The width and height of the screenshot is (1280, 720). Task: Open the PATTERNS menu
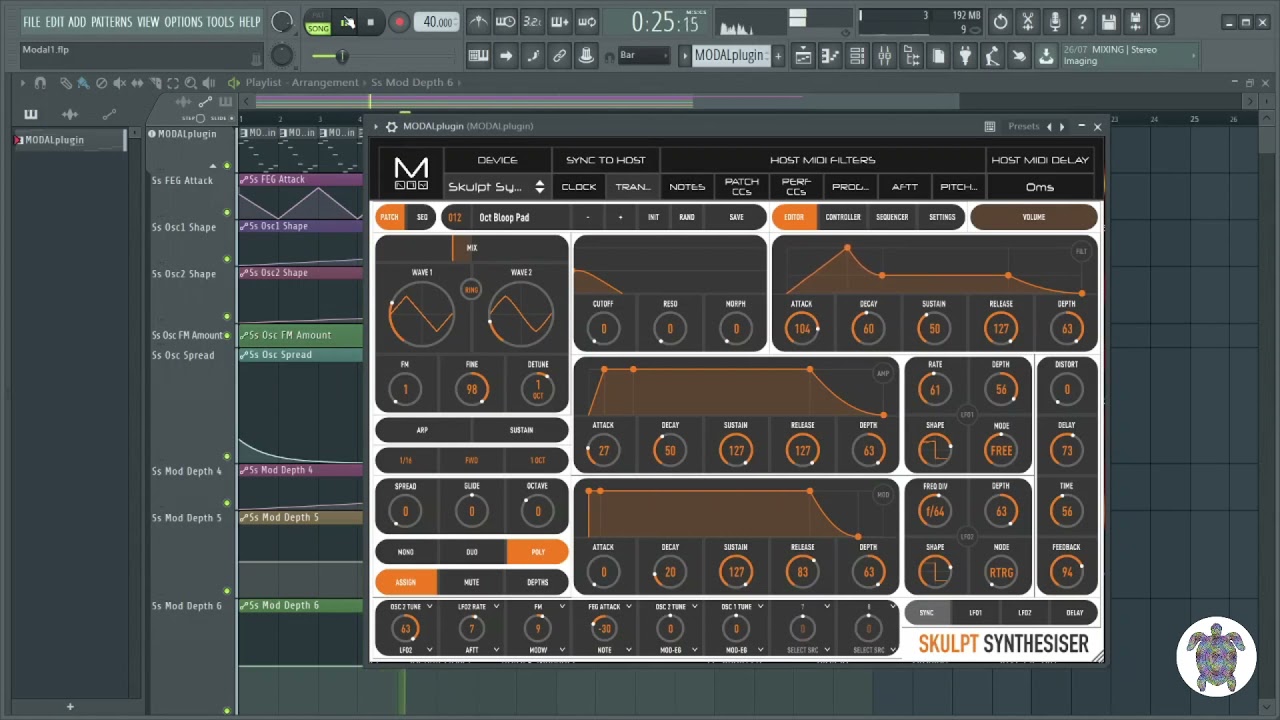[111, 22]
